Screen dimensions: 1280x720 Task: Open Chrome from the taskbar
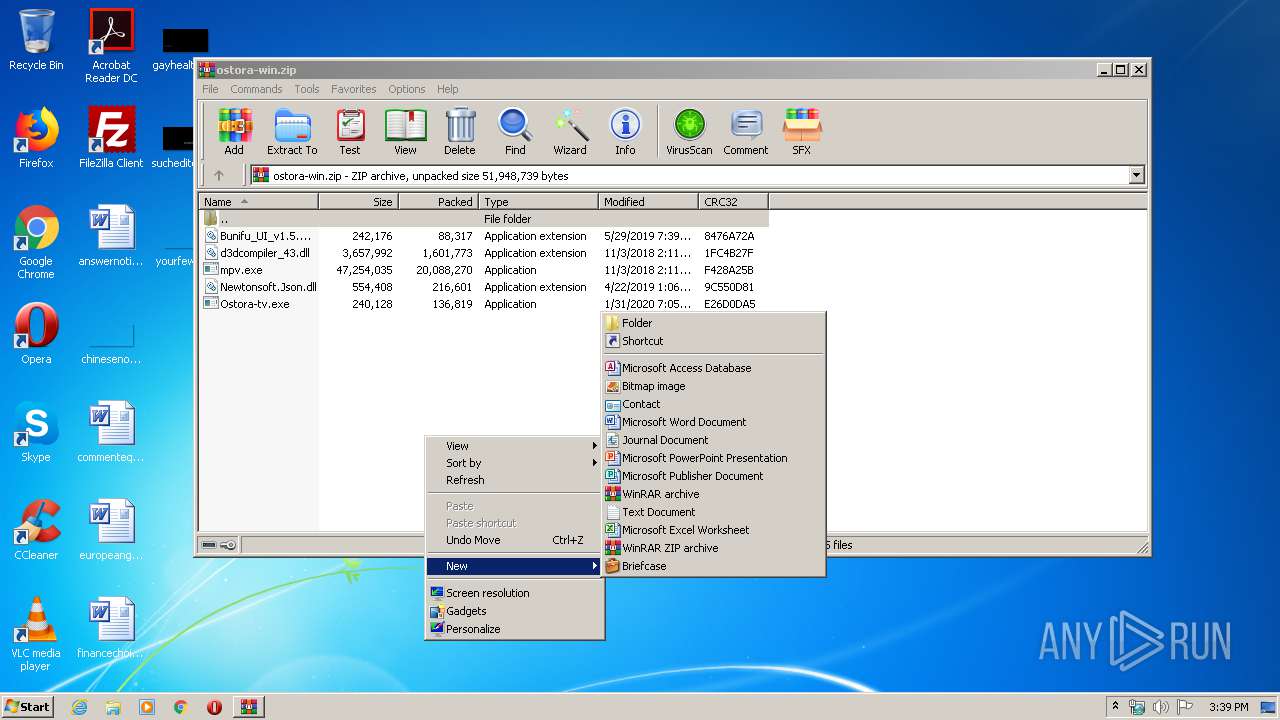180,707
